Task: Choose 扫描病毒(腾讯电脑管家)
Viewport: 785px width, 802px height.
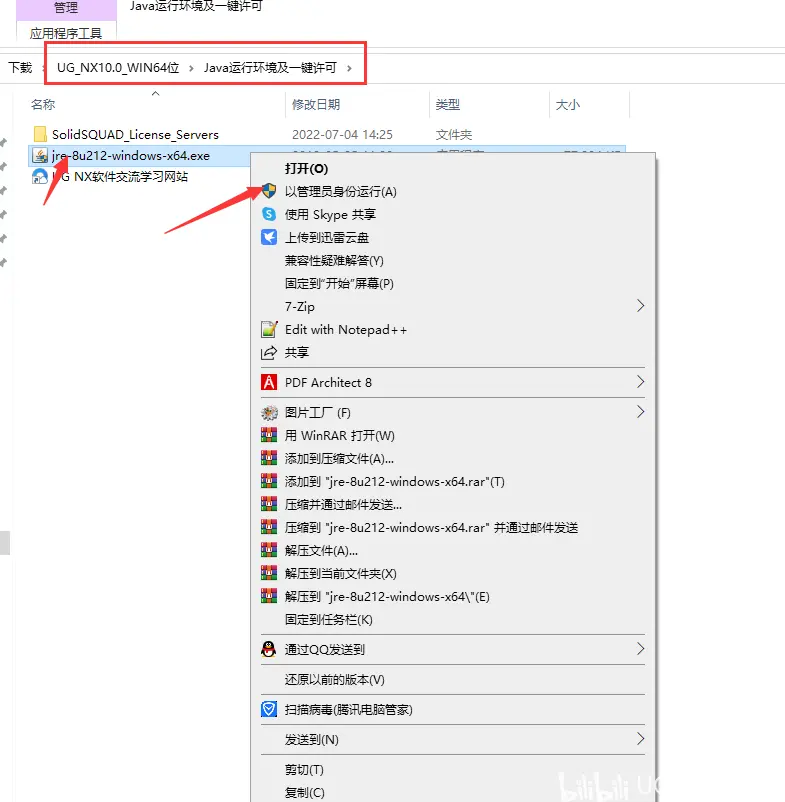Action: pyautogui.click(x=349, y=709)
